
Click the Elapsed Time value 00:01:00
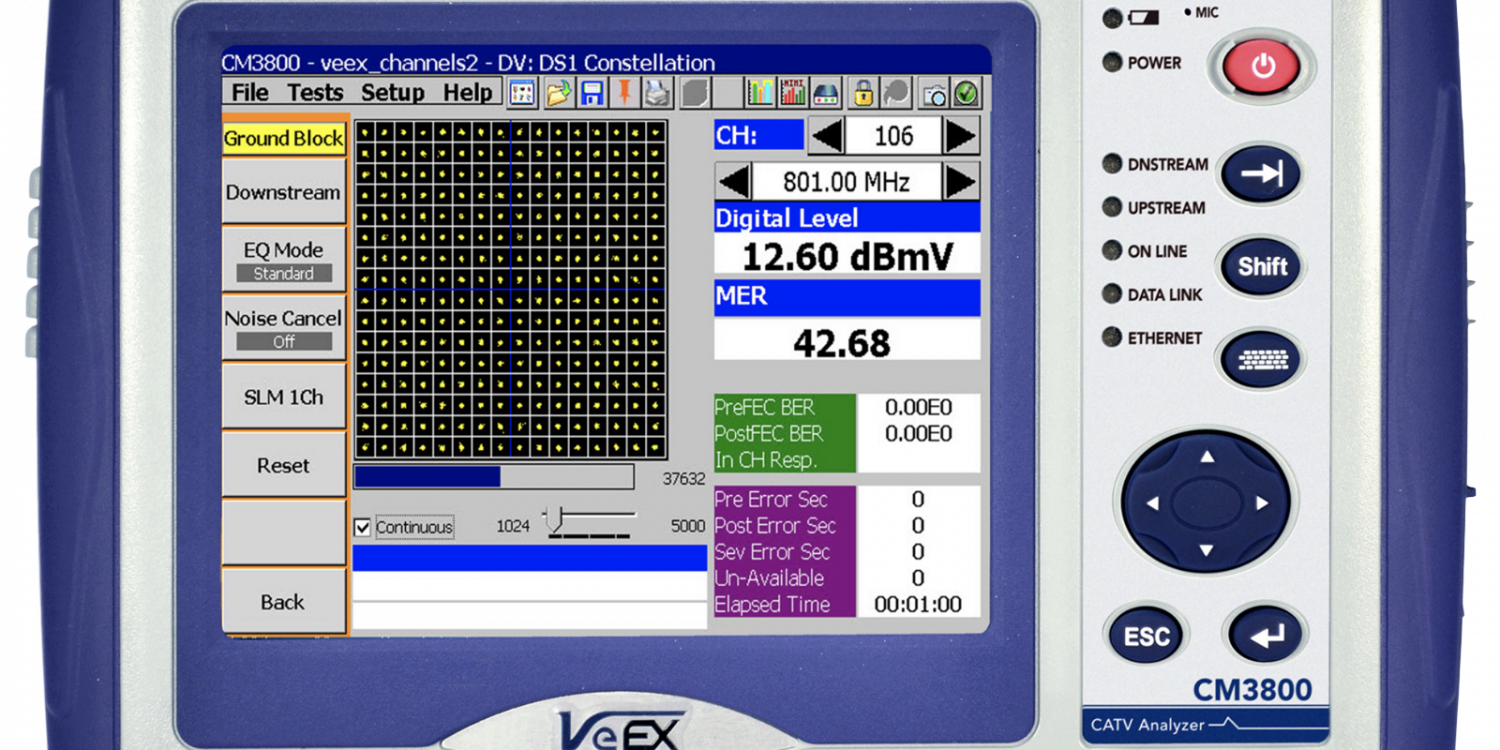coord(918,605)
